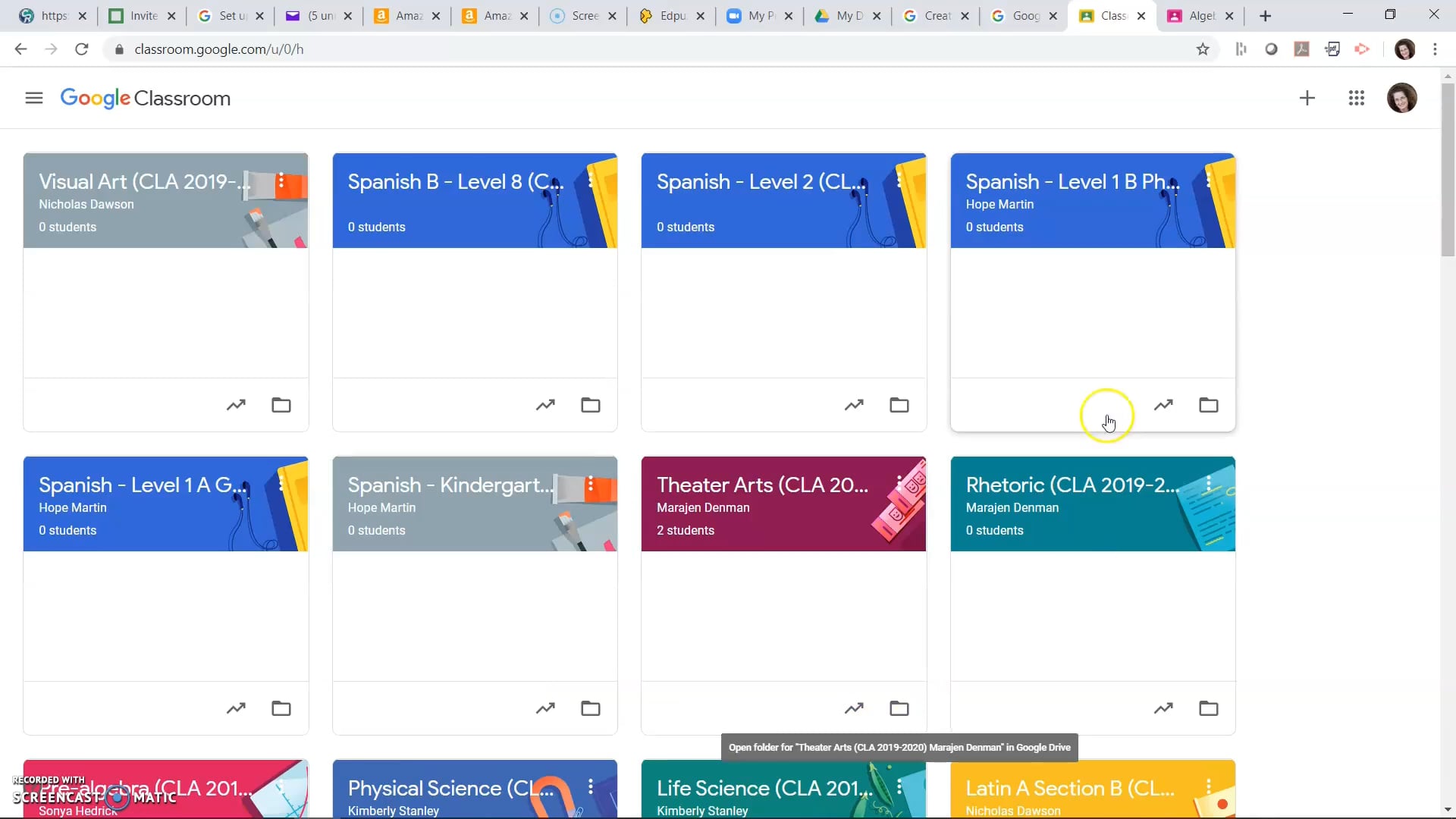Open Theater Arts (CLA 20...) class
Screen dimensions: 1456x819
(x=762, y=485)
